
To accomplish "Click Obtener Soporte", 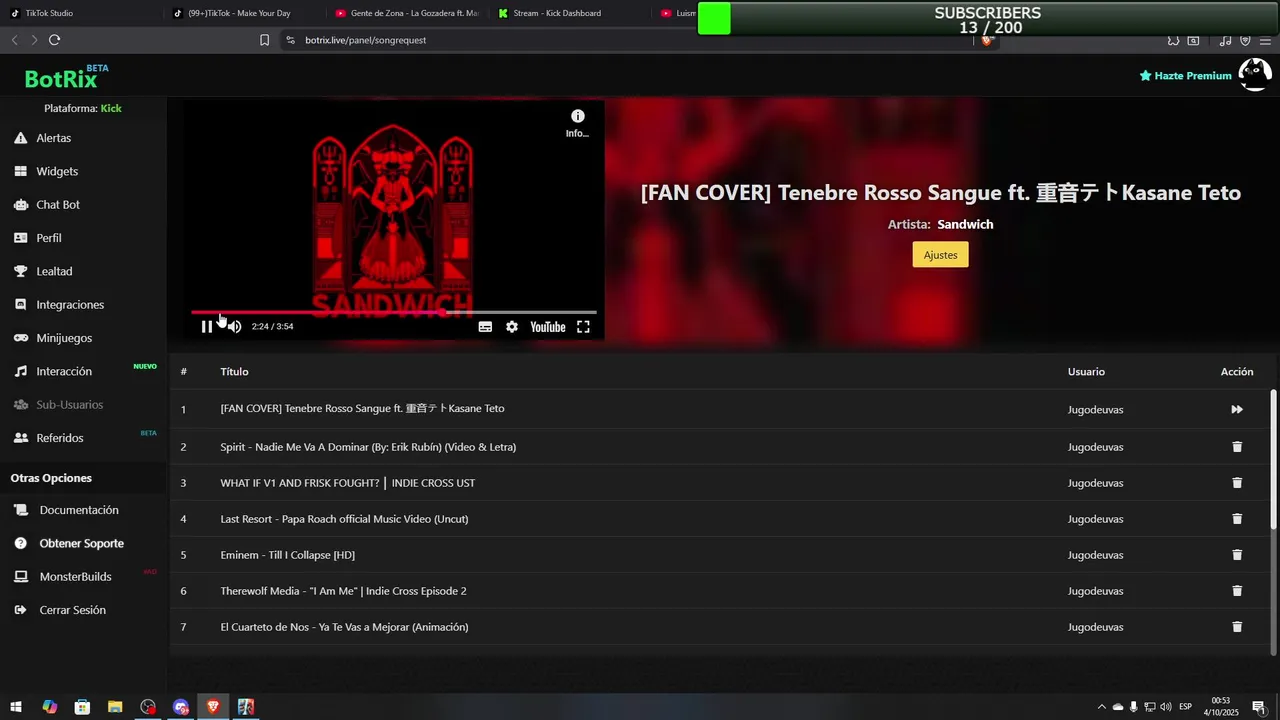I will (83, 543).
